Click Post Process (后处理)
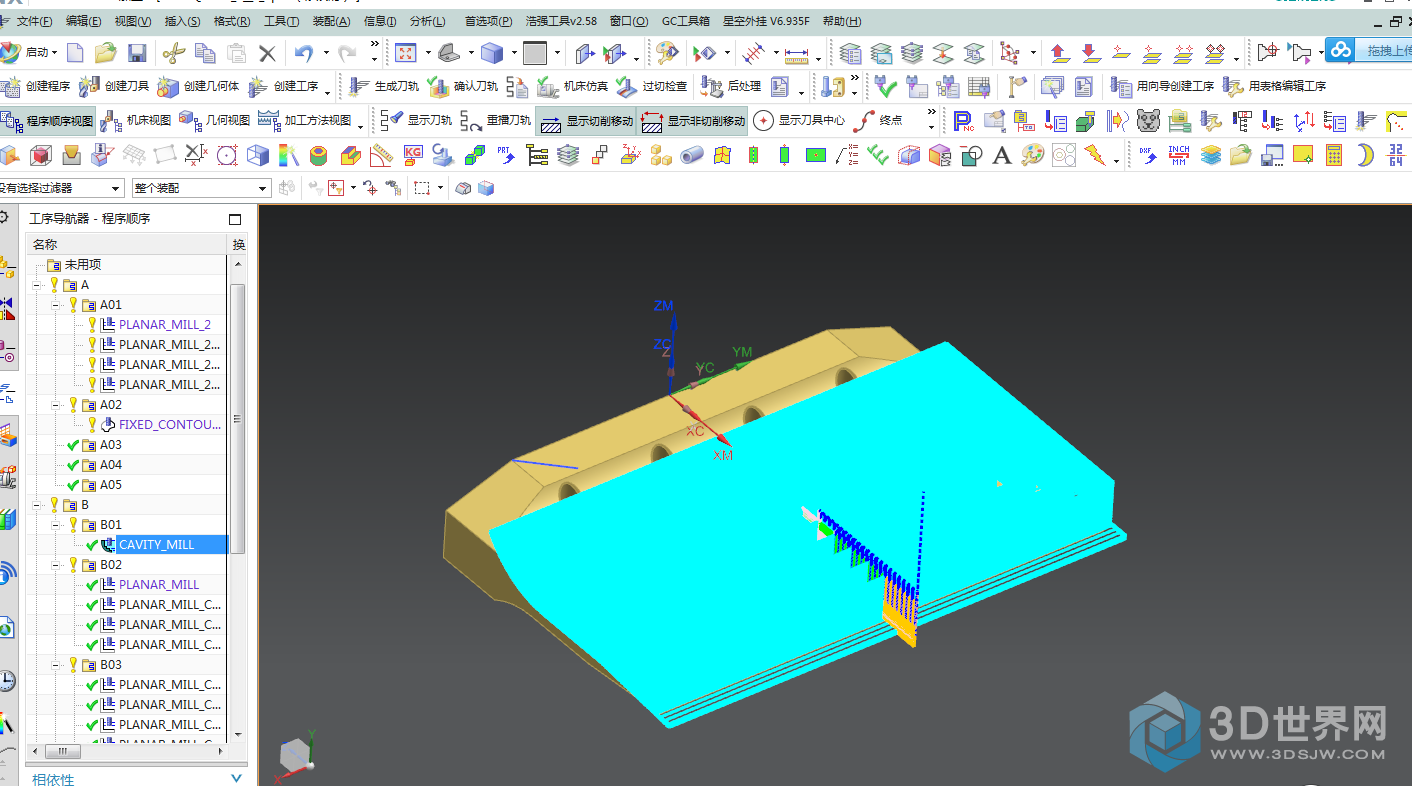 [x=731, y=87]
